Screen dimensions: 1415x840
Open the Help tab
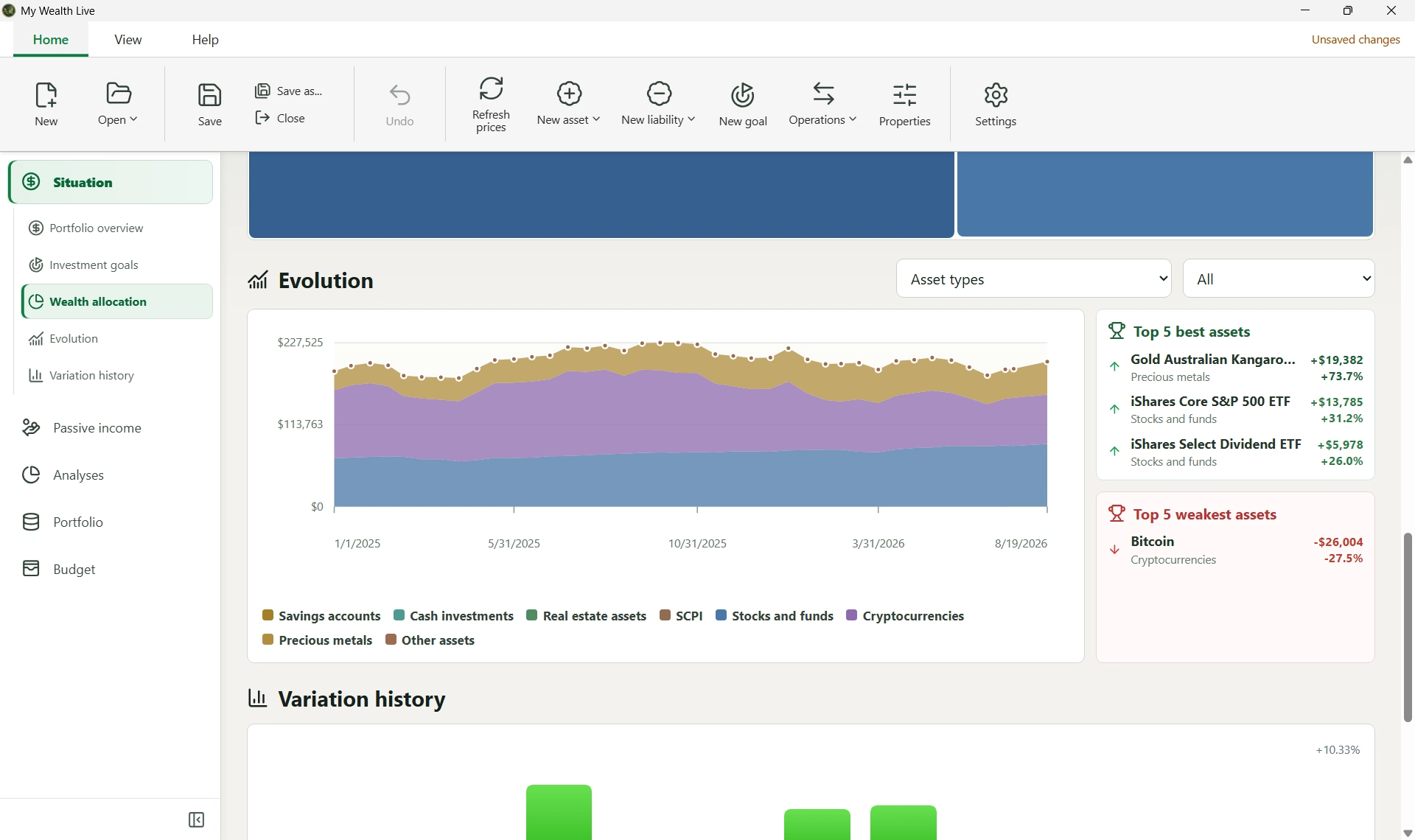(206, 40)
